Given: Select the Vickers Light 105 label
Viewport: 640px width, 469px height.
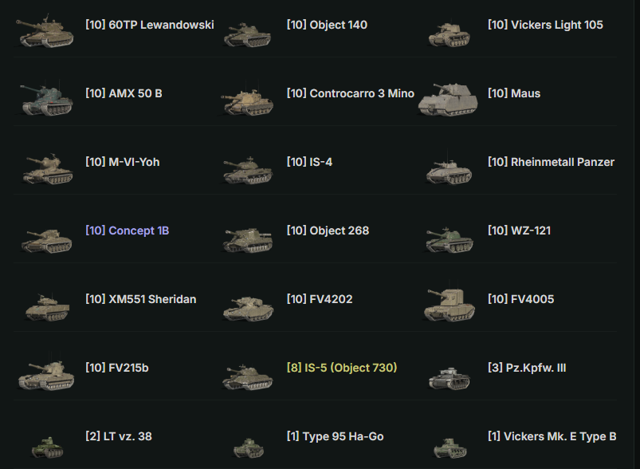Looking at the screenshot, I should (545, 25).
